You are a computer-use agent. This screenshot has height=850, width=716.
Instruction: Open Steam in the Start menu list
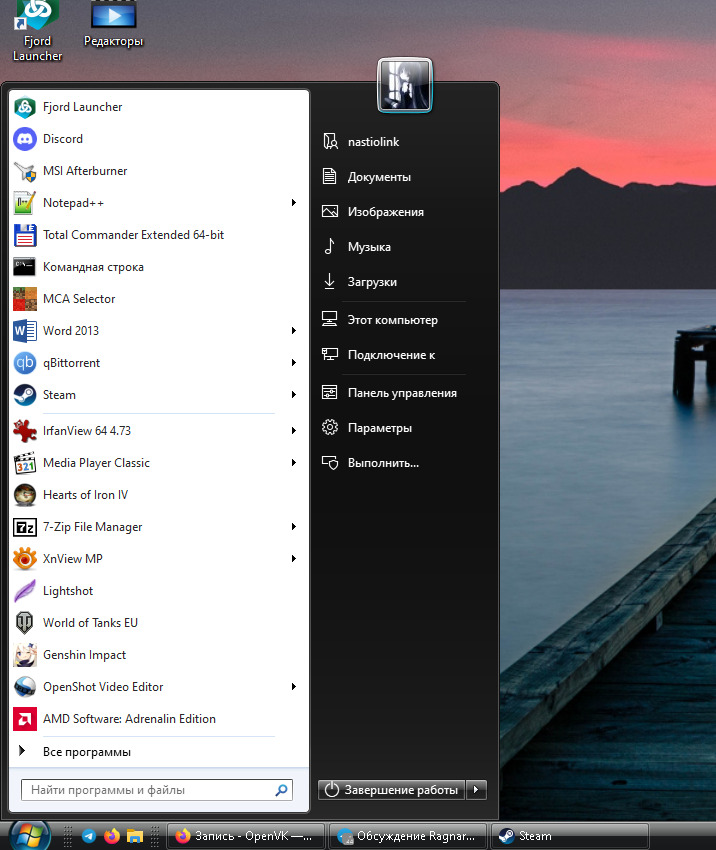(158, 395)
